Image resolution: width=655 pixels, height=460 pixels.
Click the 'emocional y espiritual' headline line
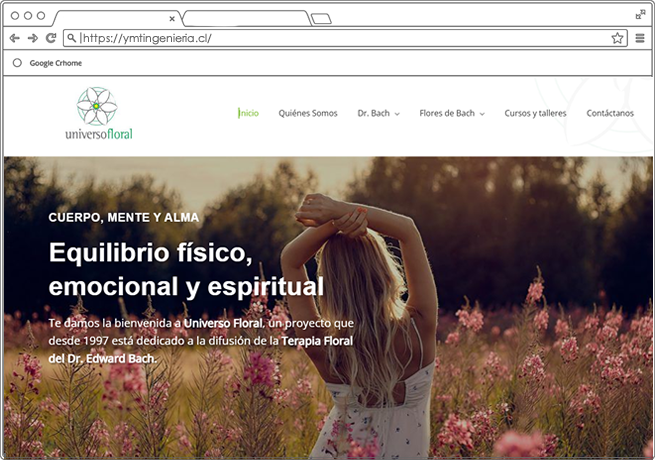[186, 287]
